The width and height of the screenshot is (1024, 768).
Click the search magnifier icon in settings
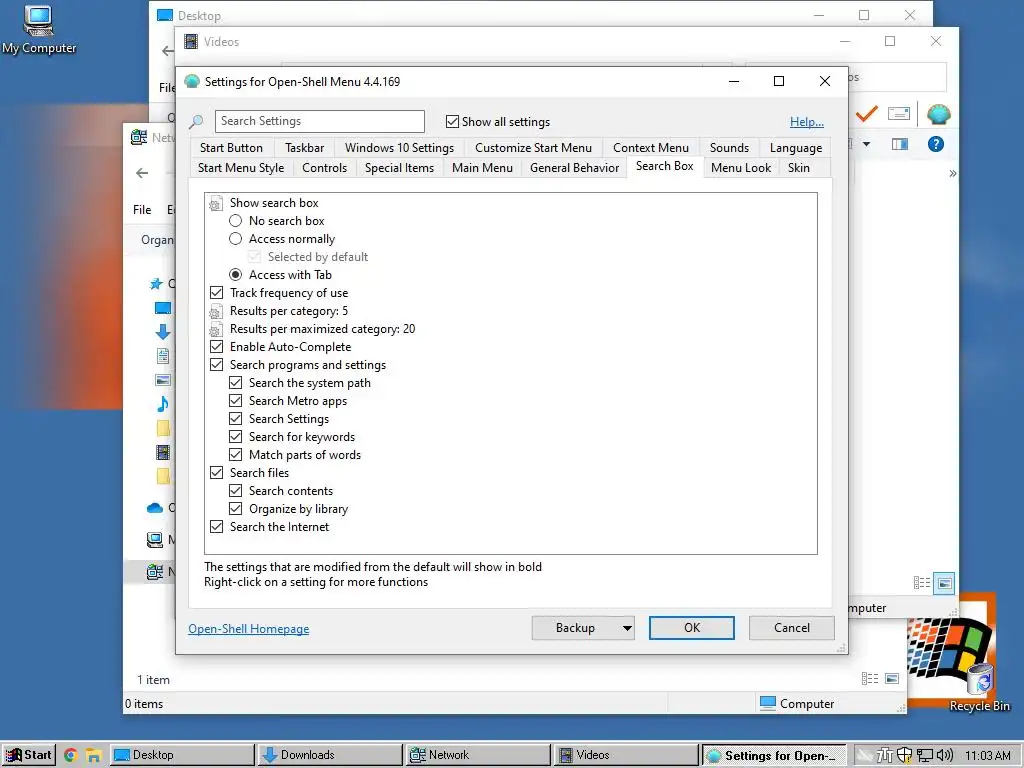[196, 121]
